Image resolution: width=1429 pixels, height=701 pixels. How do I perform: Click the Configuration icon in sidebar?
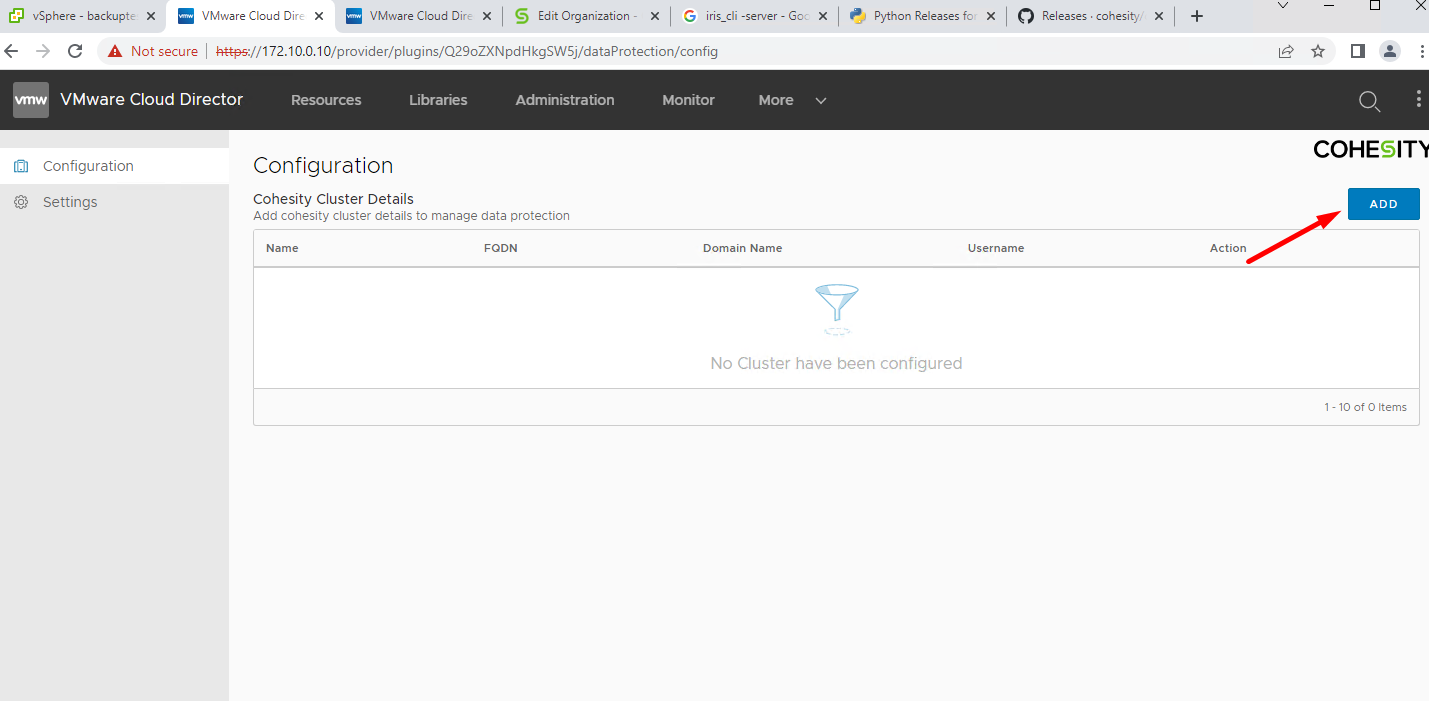coord(20,166)
